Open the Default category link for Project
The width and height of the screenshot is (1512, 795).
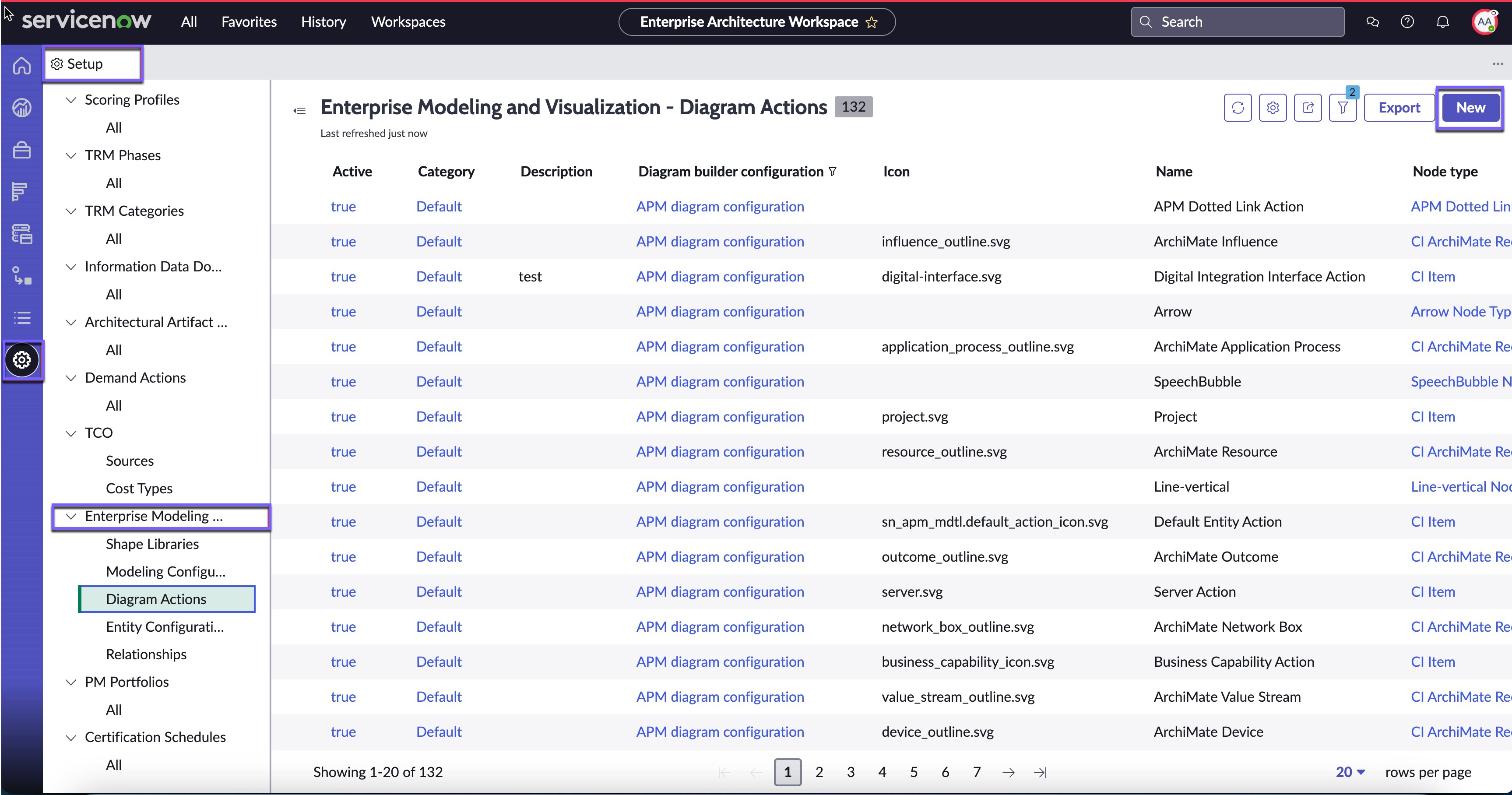[439, 417]
